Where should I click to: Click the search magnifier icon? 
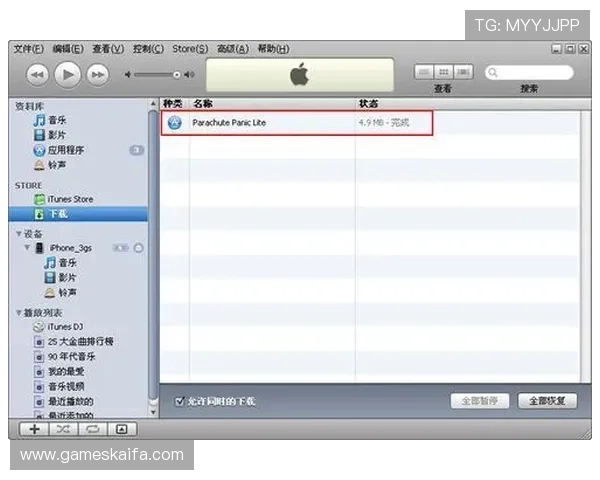(493, 72)
